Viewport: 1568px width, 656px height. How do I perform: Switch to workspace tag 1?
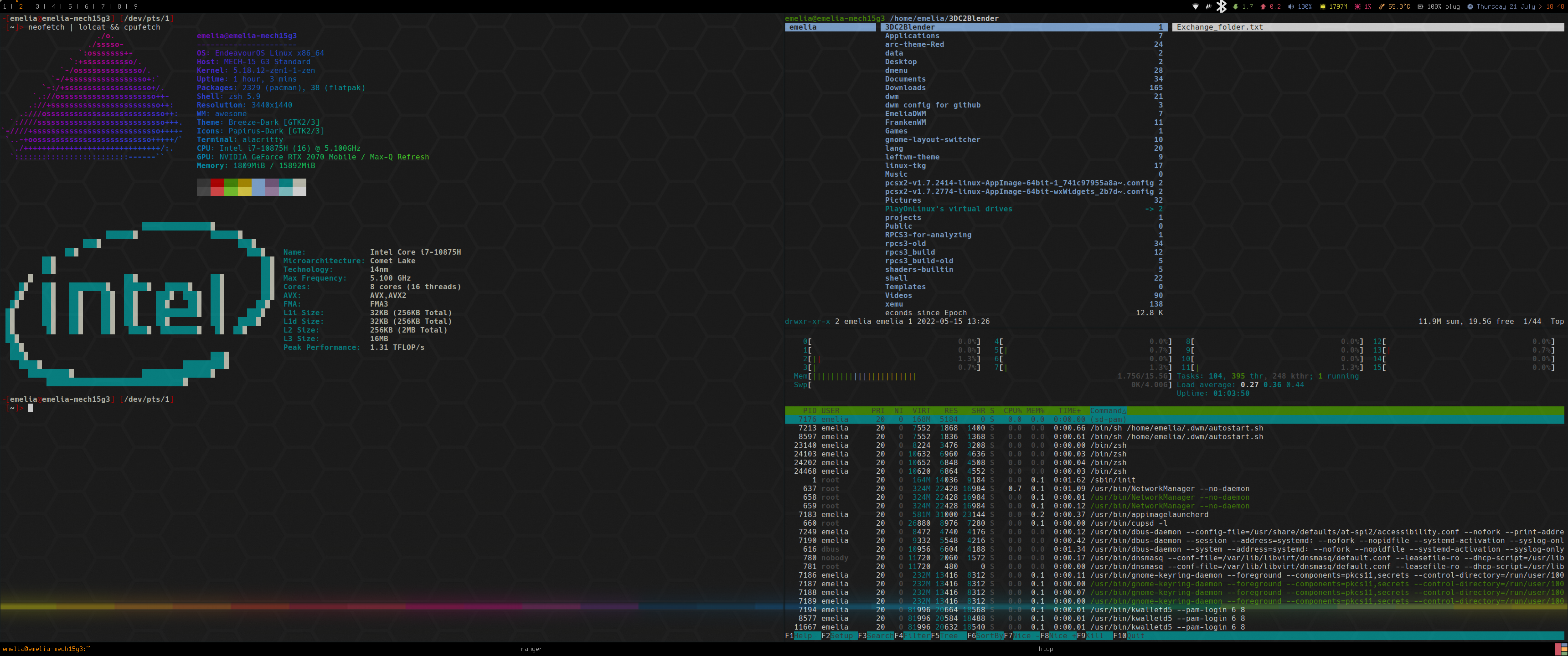click(x=5, y=7)
